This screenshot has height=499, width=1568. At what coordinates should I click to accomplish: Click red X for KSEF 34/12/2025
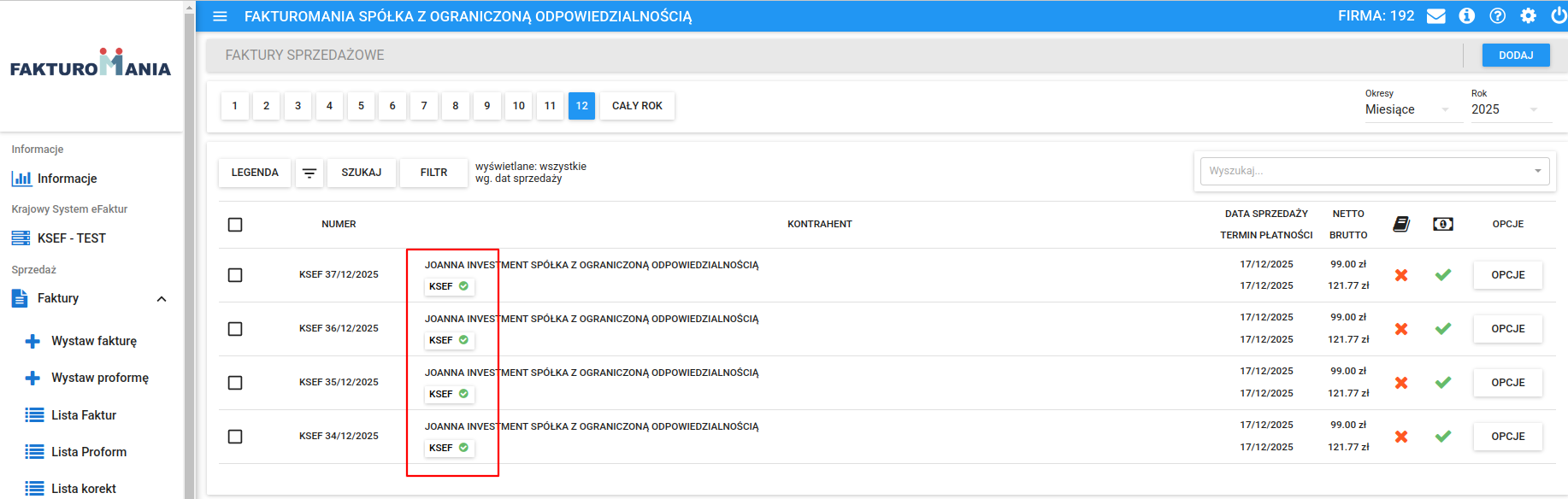click(1401, 437)
